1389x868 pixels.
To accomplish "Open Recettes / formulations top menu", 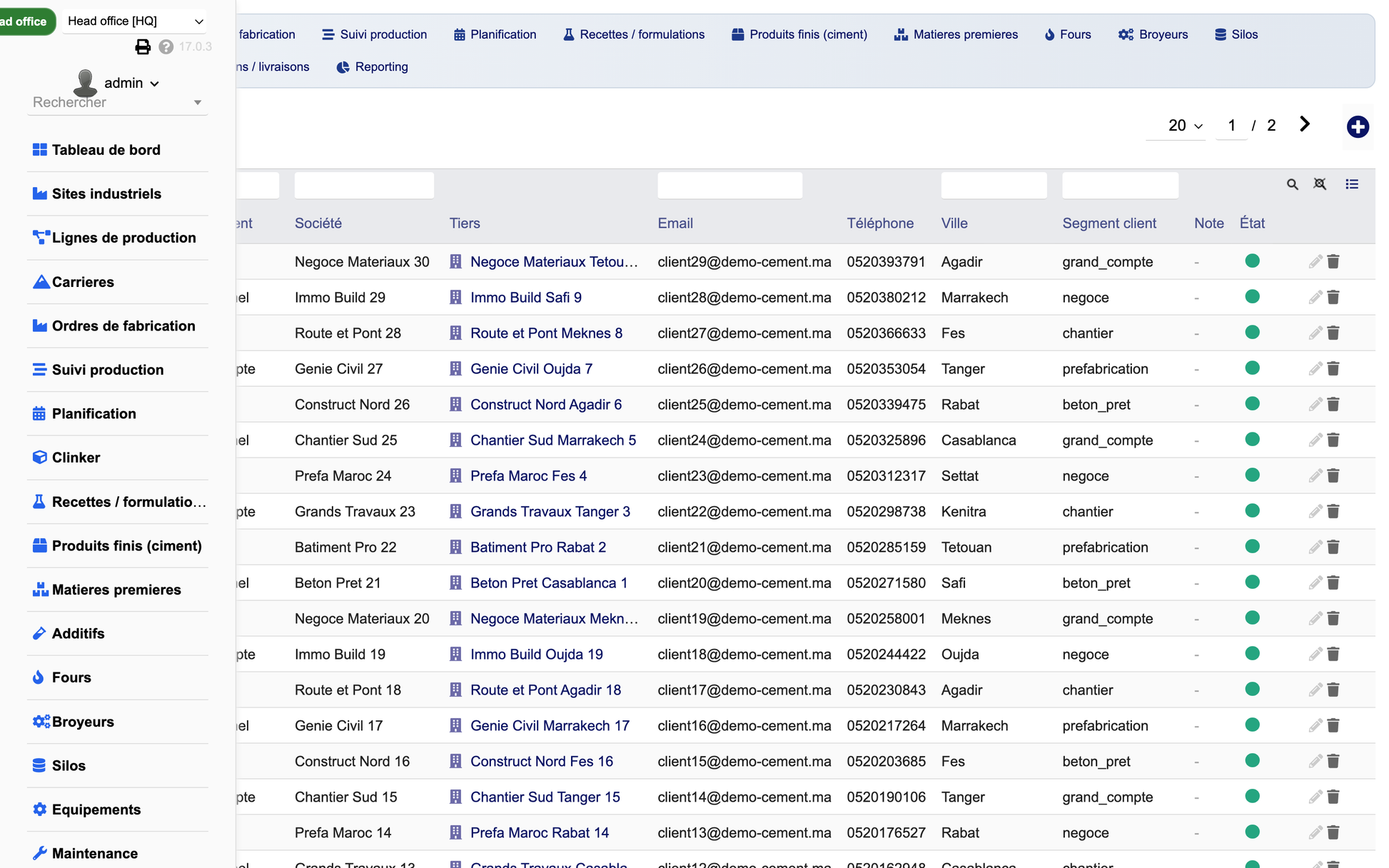I will click(634, 35).
